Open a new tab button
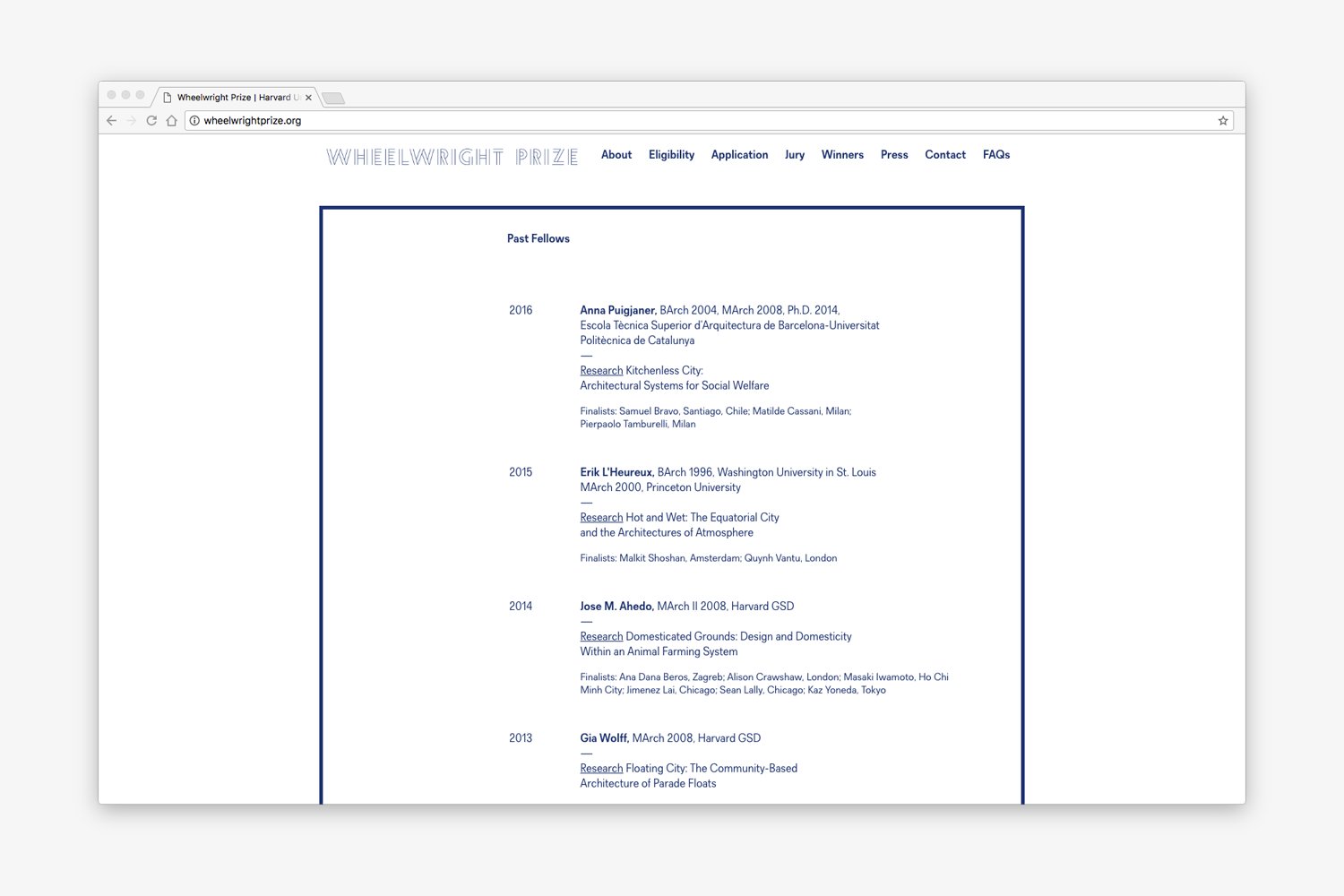Viewport: 1344px width, 896px height. coord(333,99)
